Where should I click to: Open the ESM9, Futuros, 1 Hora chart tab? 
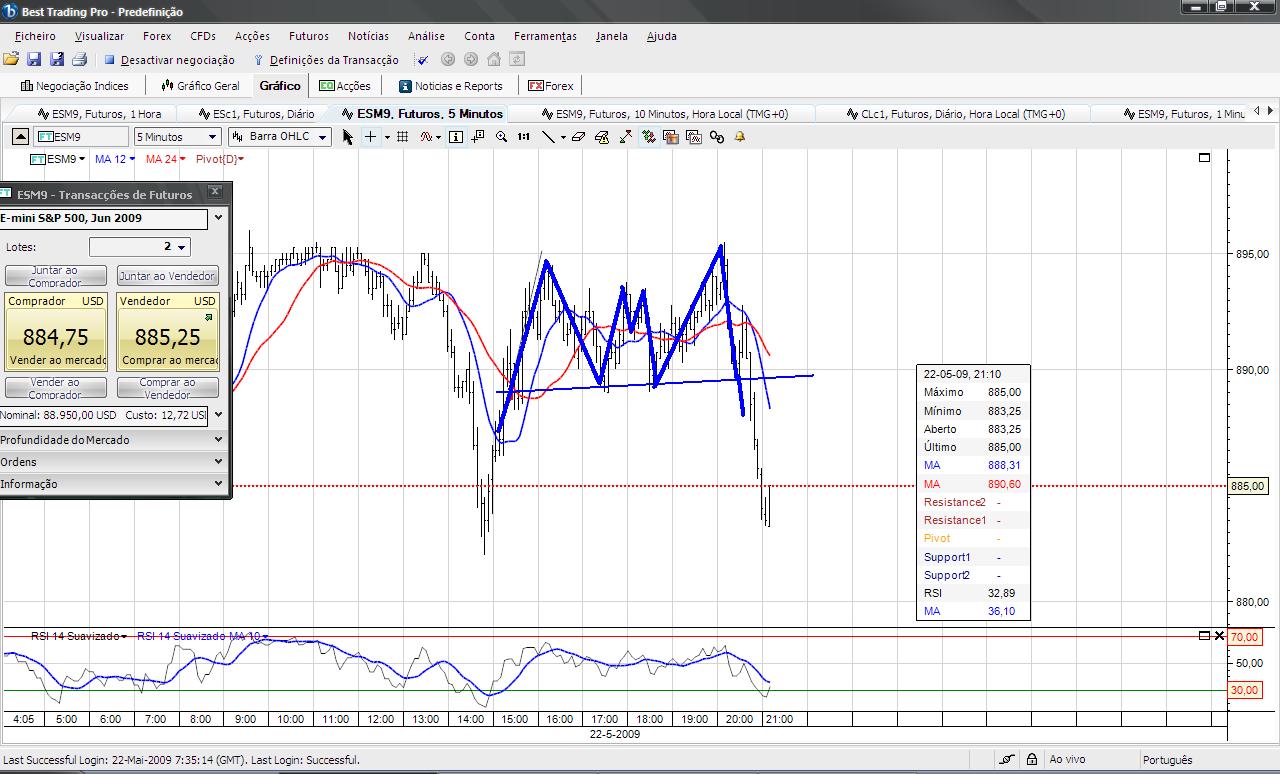coord(99,114)
